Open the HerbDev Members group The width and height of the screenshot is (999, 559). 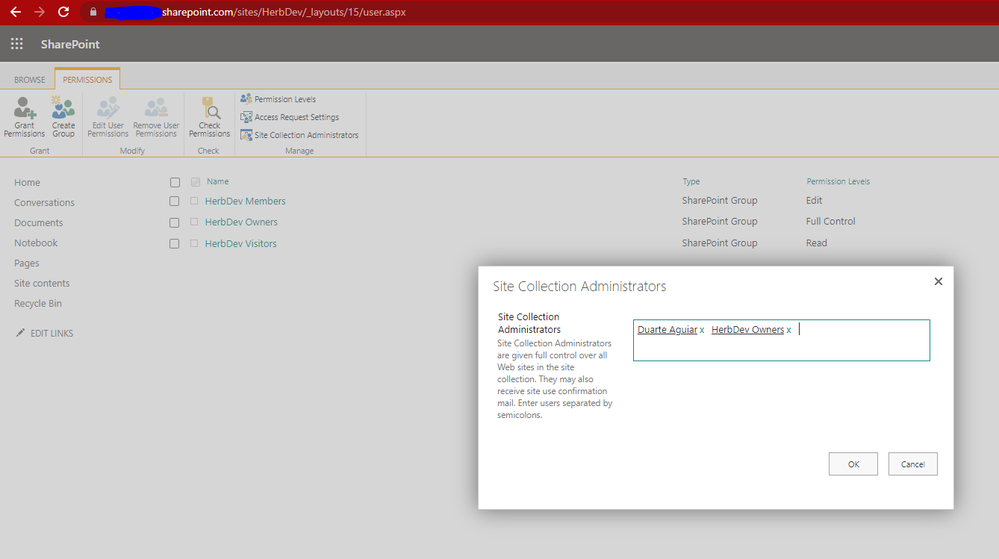(245, 201)
